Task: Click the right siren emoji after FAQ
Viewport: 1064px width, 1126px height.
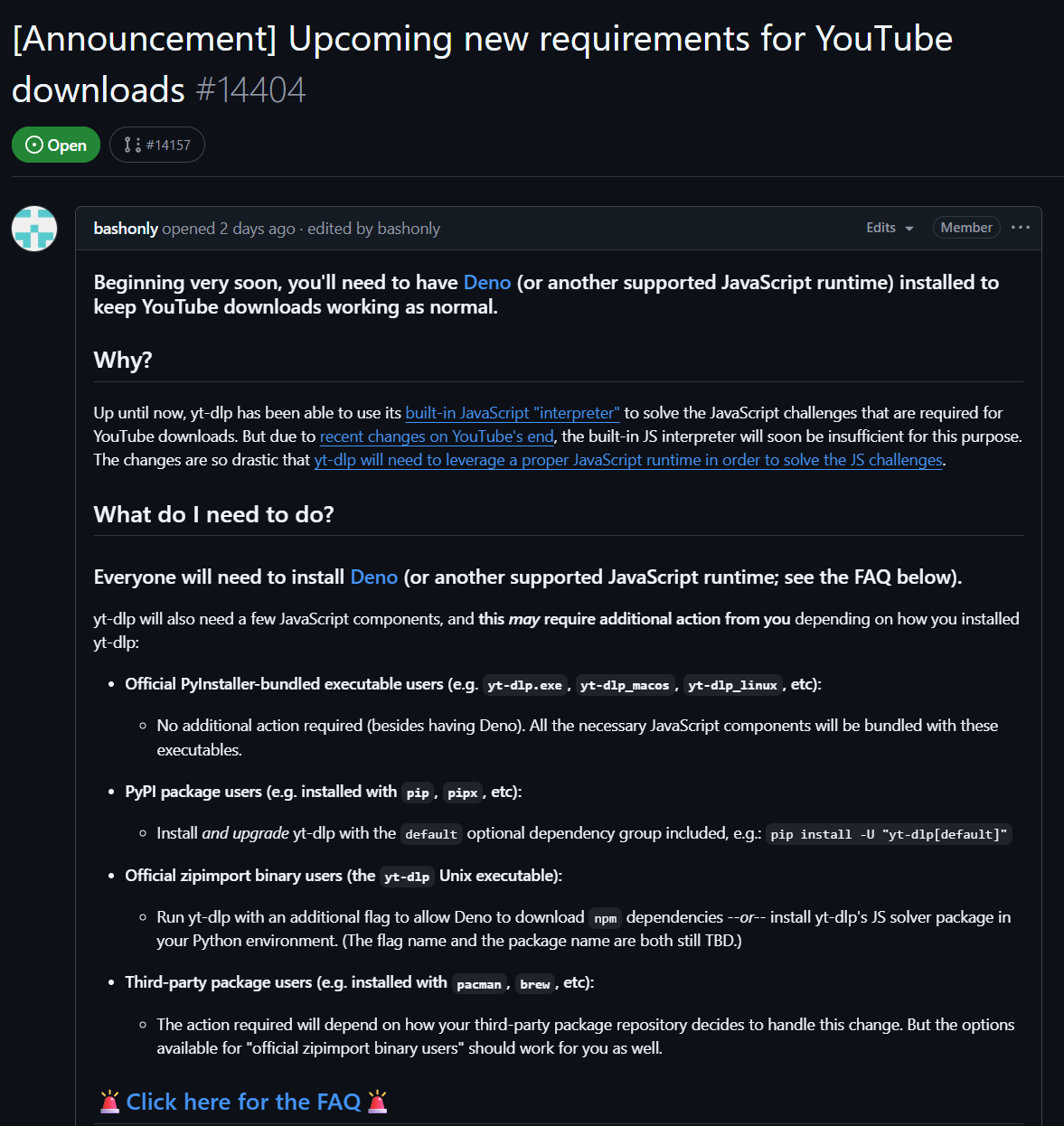Action: tap(378, 1102)
